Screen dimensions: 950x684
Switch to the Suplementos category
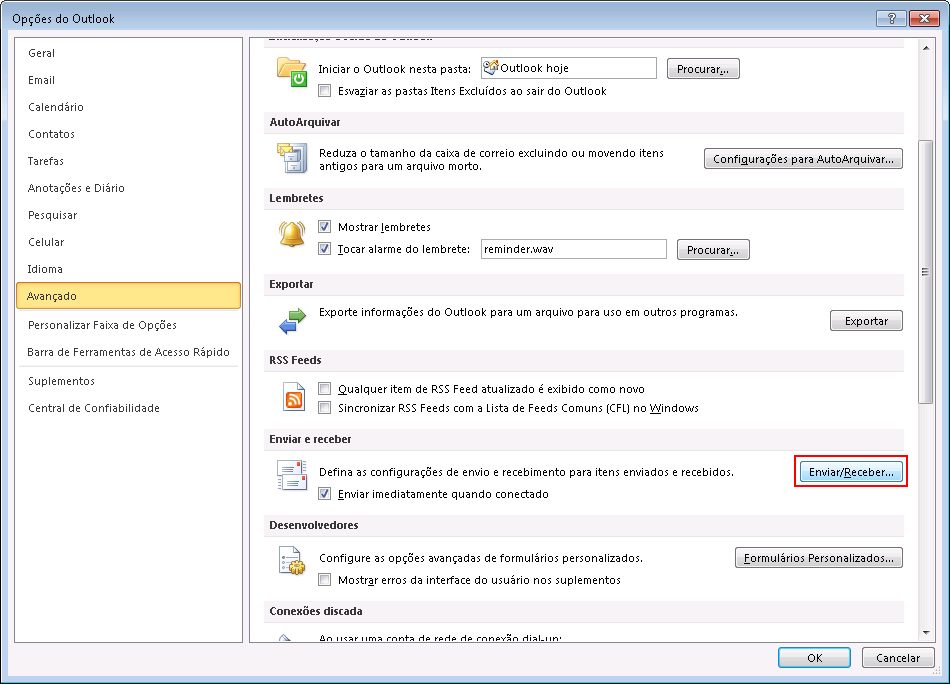[128, 381]
